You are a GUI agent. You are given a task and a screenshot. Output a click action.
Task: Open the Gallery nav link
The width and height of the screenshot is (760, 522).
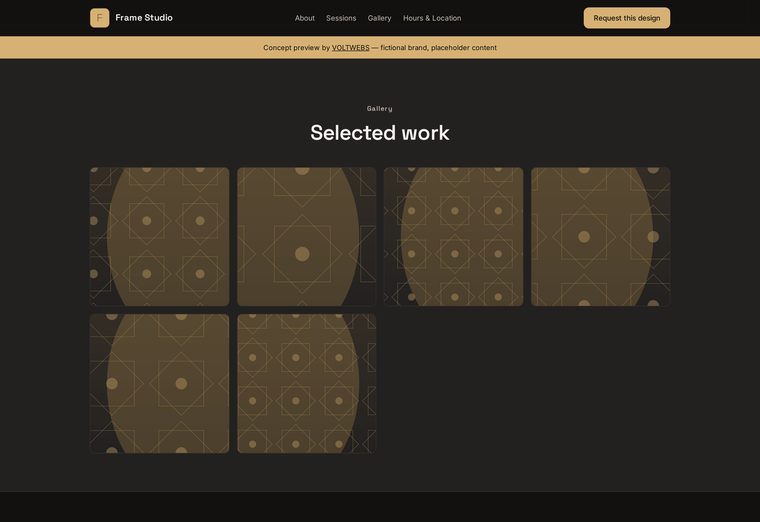(380, 18)
